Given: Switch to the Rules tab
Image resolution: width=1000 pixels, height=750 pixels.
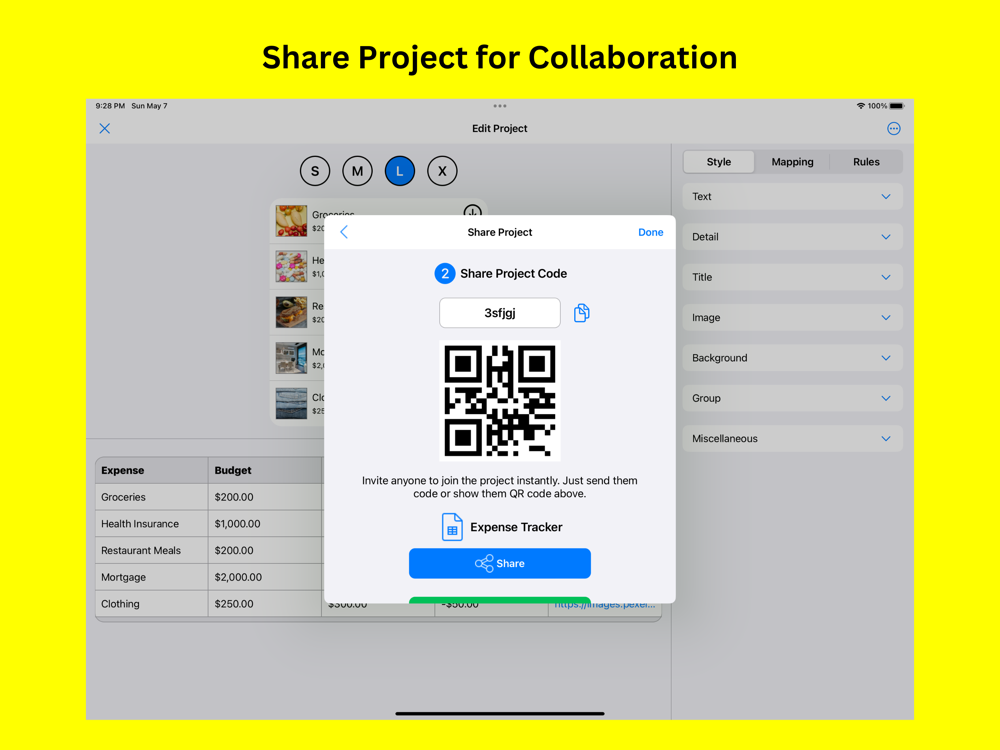Looking at the screenshot, I should click(866, 162).
